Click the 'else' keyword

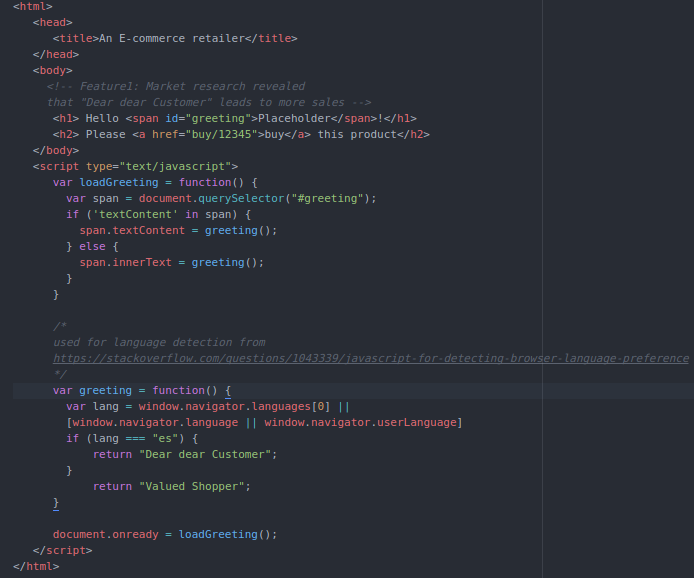[x=93, y=247]
